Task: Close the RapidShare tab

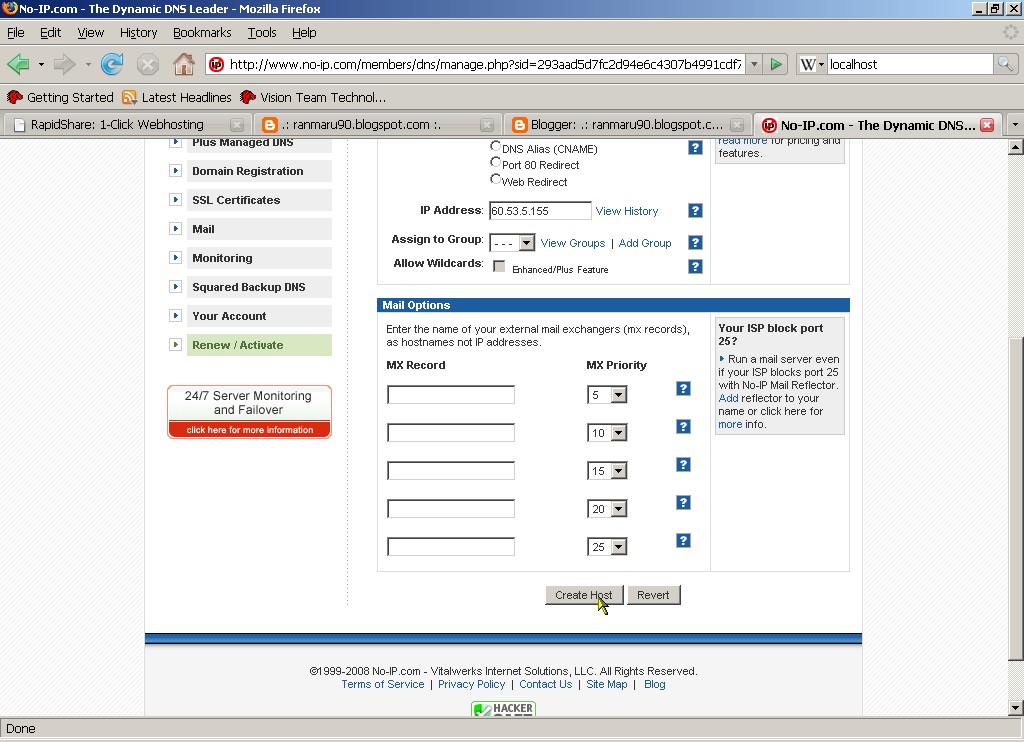Action: click(x=237, y=125)
